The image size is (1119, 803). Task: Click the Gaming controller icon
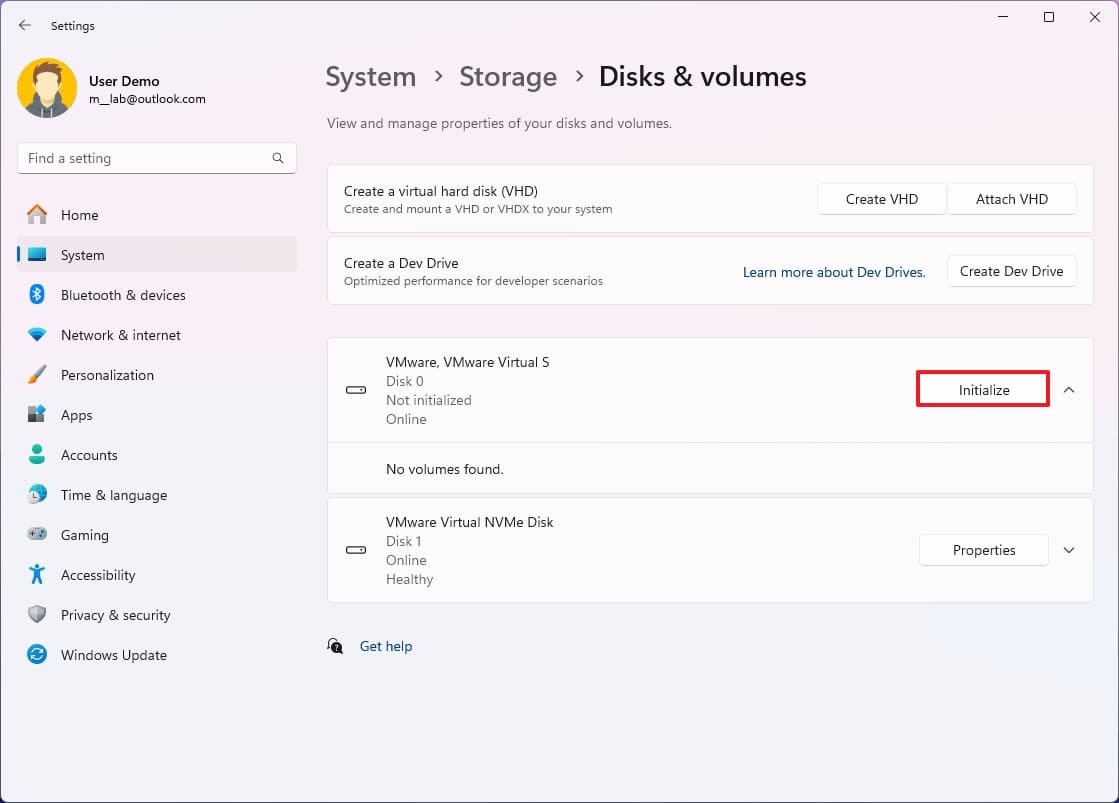pyautogui.click(x=37, y=534)
